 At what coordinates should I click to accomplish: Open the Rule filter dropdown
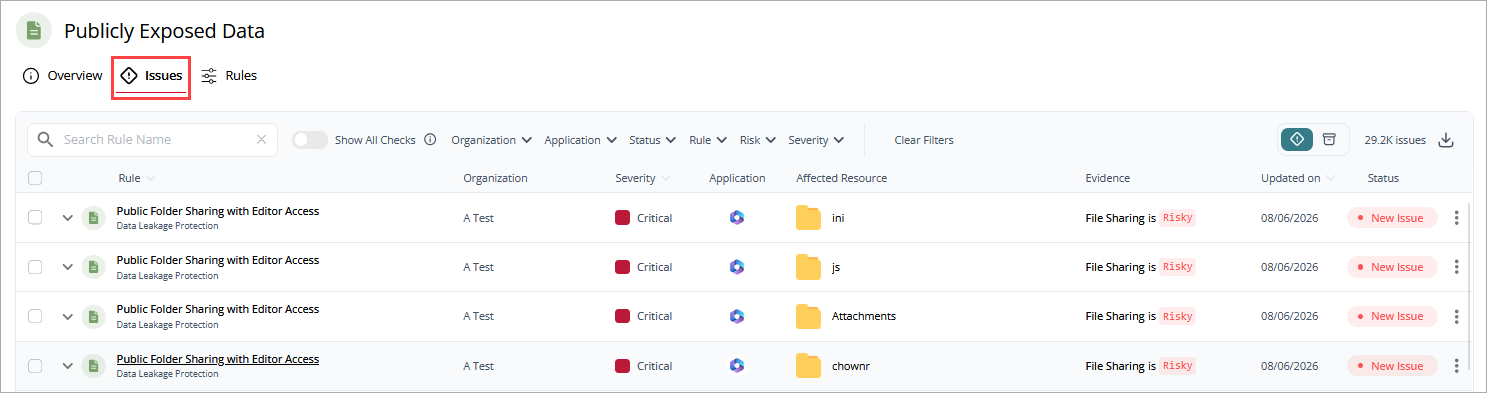708,140
